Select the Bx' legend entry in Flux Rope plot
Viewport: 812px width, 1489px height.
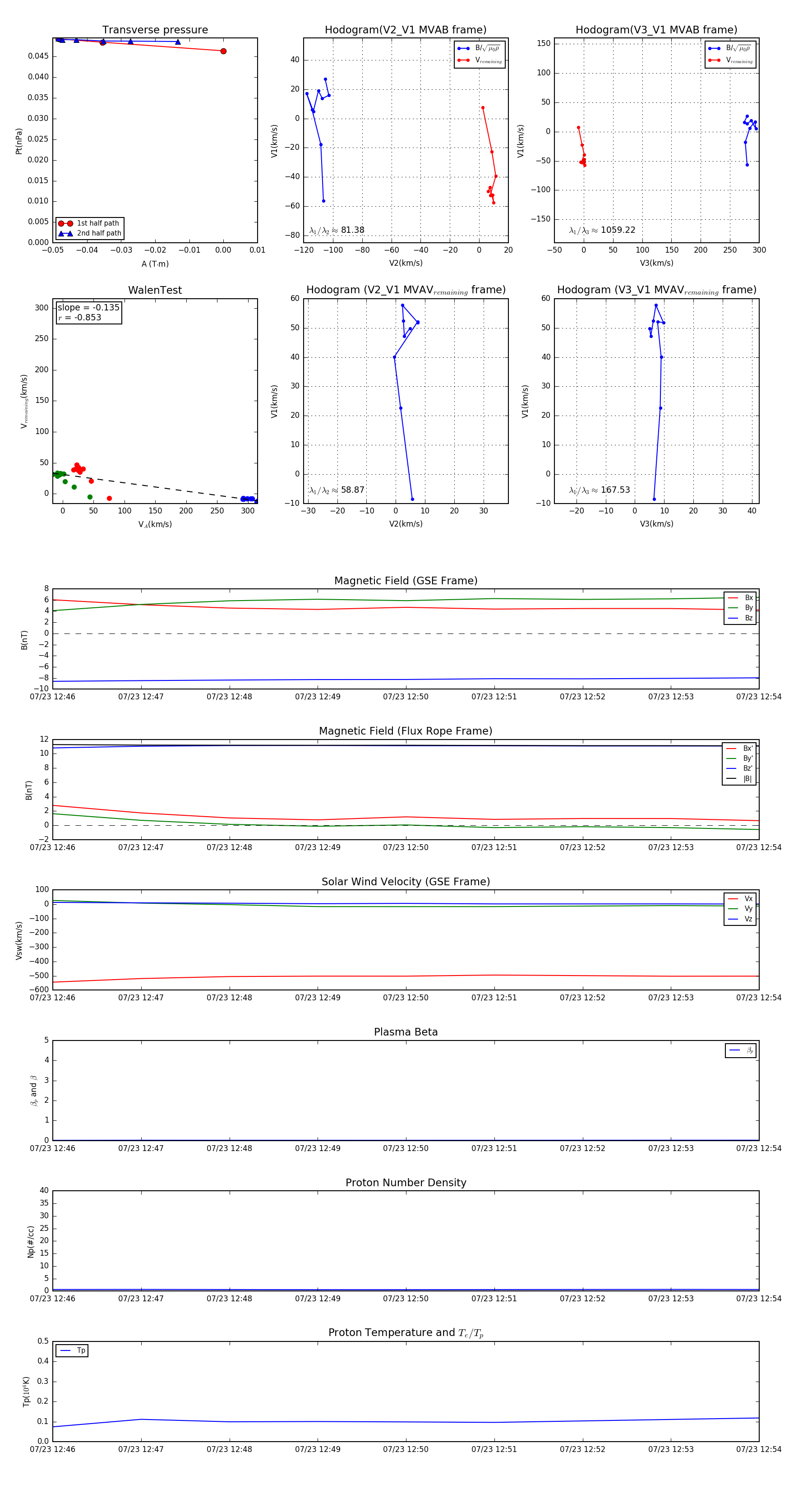pos(739,749)
